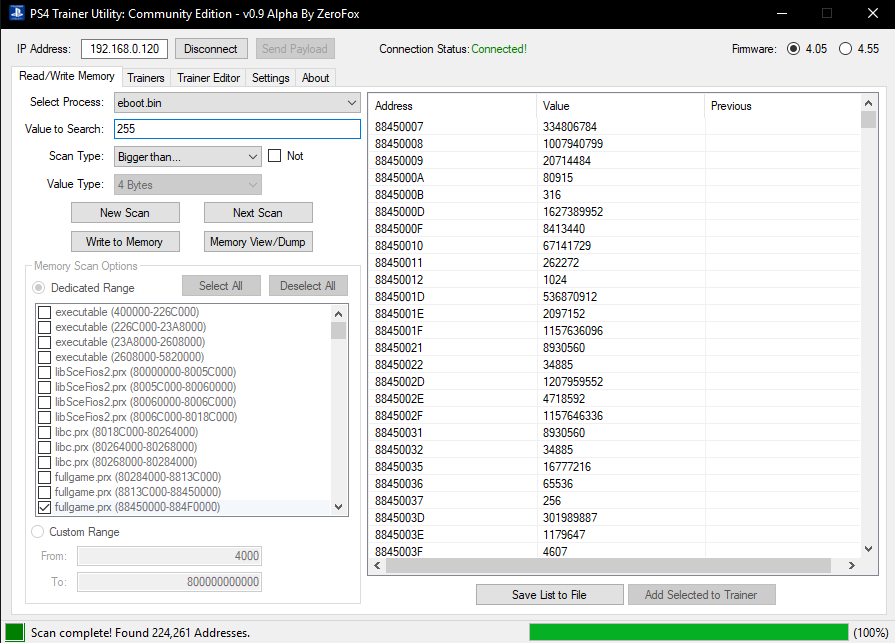895x643 pixels.
Task: Click libSceFios2.prx (8005C000-80060000) label
Action: (x=146, y=387)
